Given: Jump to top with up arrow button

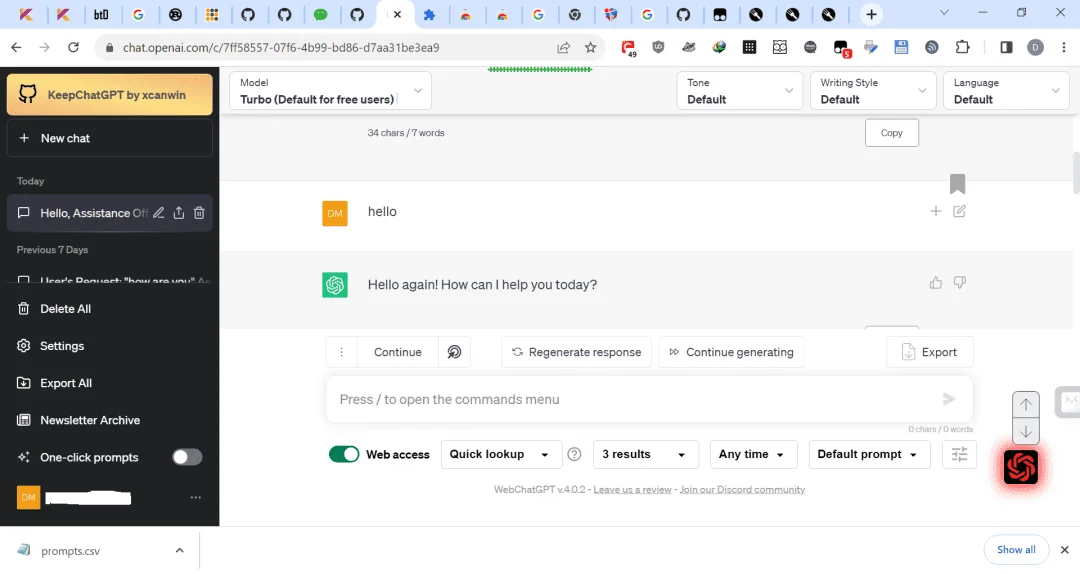Looking at the screenshot, I should pos(1026,404).
